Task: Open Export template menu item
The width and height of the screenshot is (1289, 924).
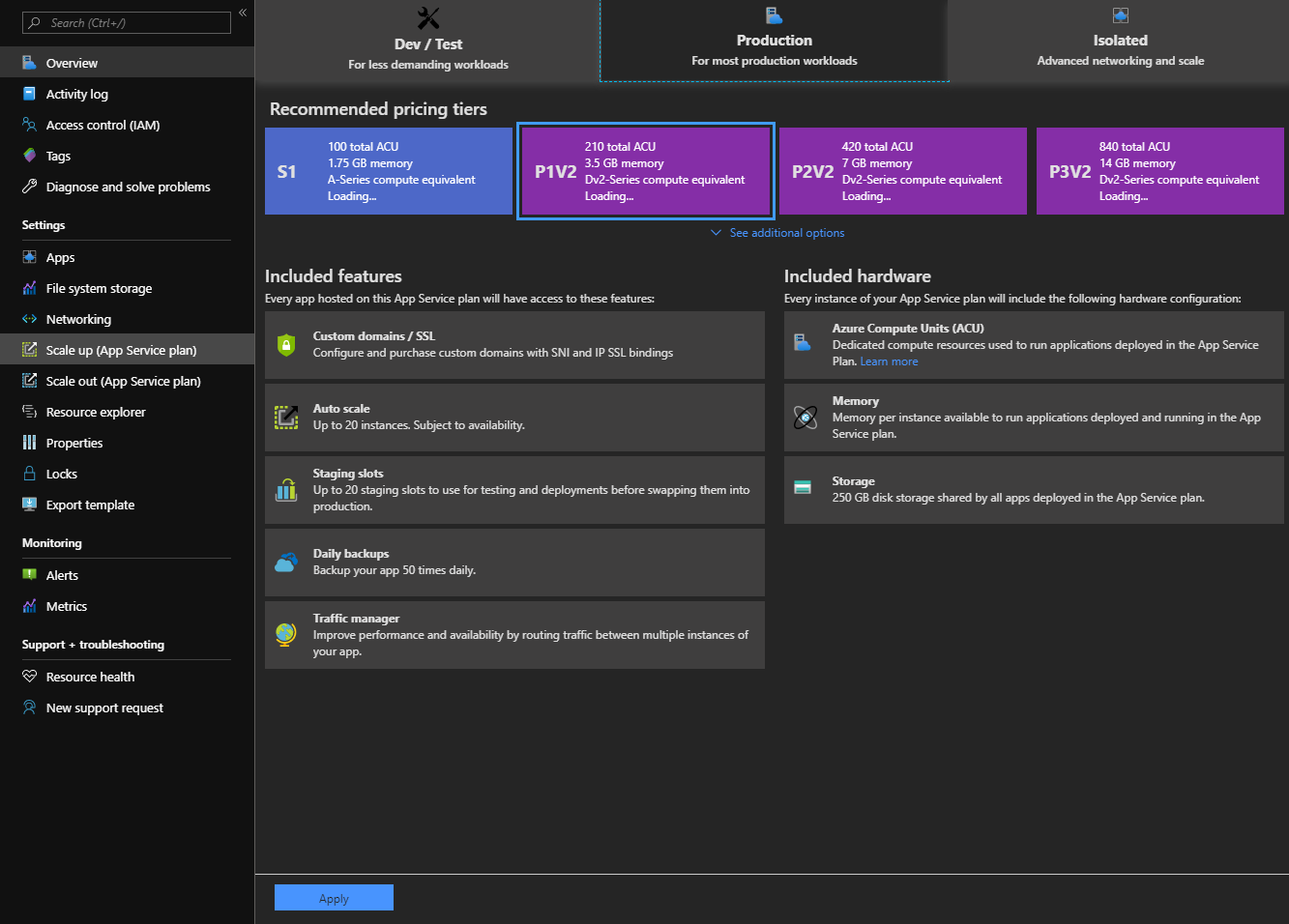Action: [127, 505]
